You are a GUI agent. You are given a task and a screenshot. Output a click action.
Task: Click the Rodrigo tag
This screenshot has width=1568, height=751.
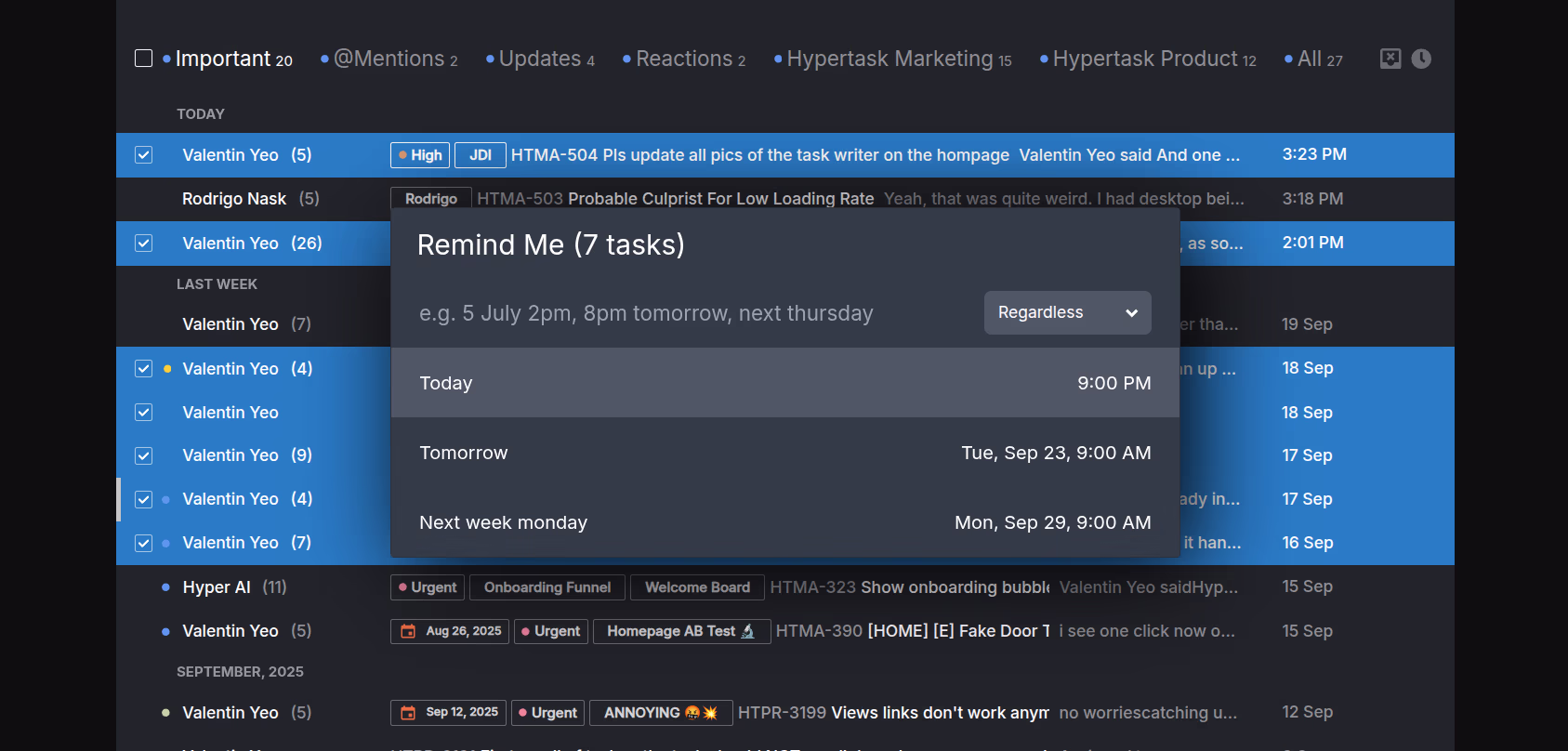pyautogui.click(x=431, y=199)
